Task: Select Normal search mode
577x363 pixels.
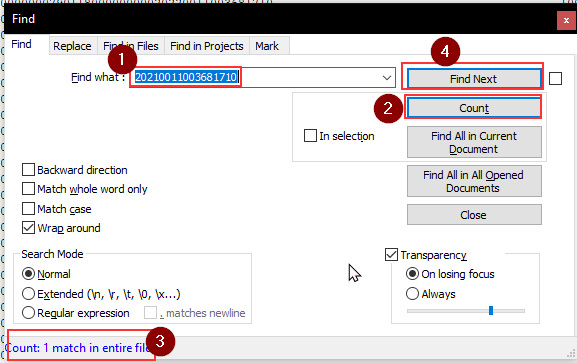Action: click(x=28, y=274)
